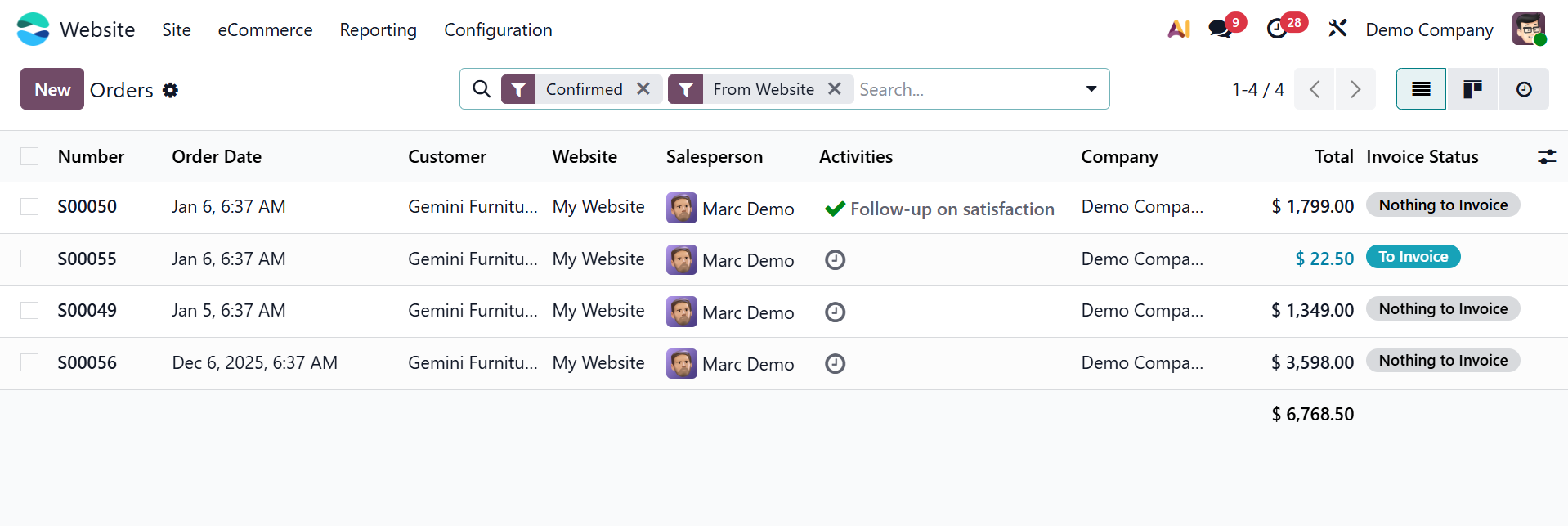Toggle the select-all header checkbox
1568x526 pixels.
pos(29,156)
